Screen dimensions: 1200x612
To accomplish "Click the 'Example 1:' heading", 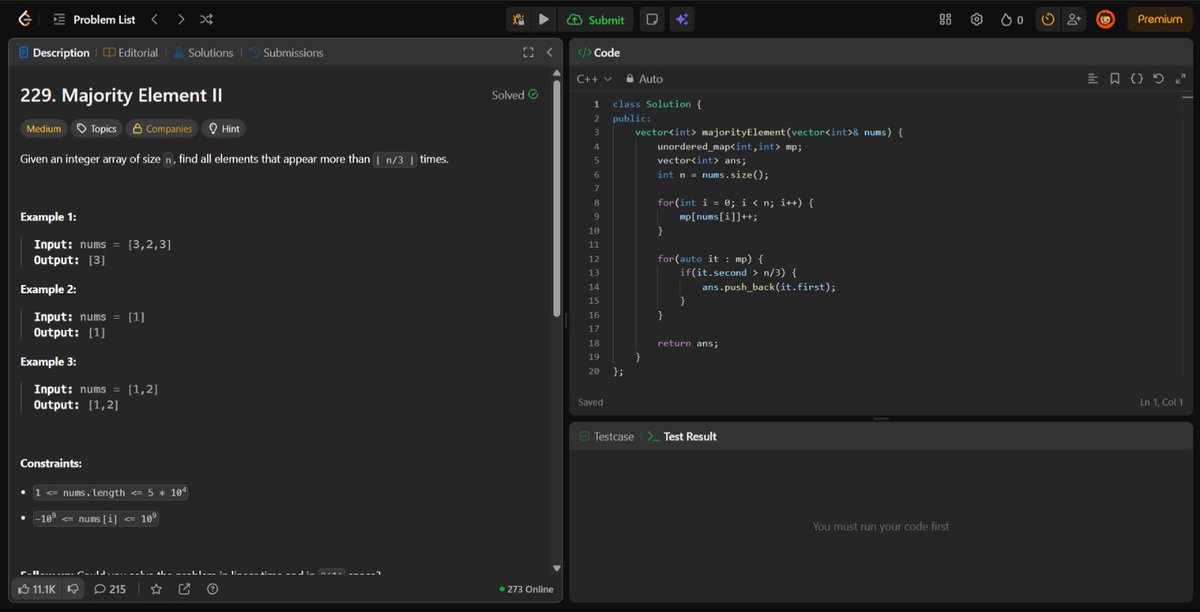I will (x=48, y=217).
